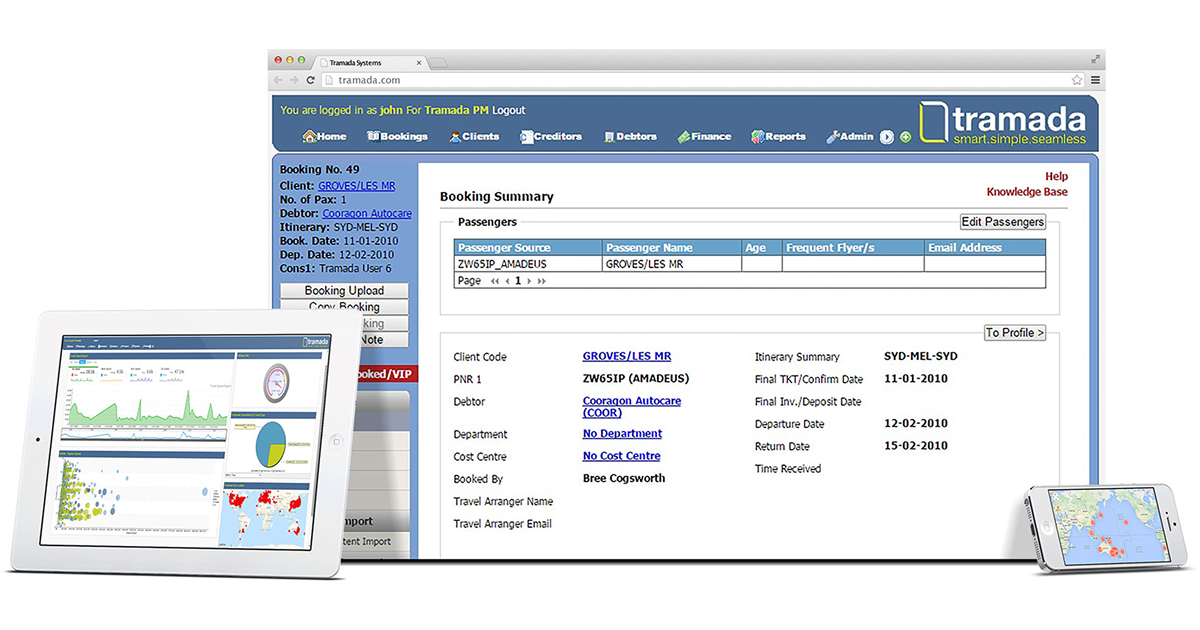Click the Age column header
Screen dimensions: 1200x630
pyautogui.click(x=761, y=248)
